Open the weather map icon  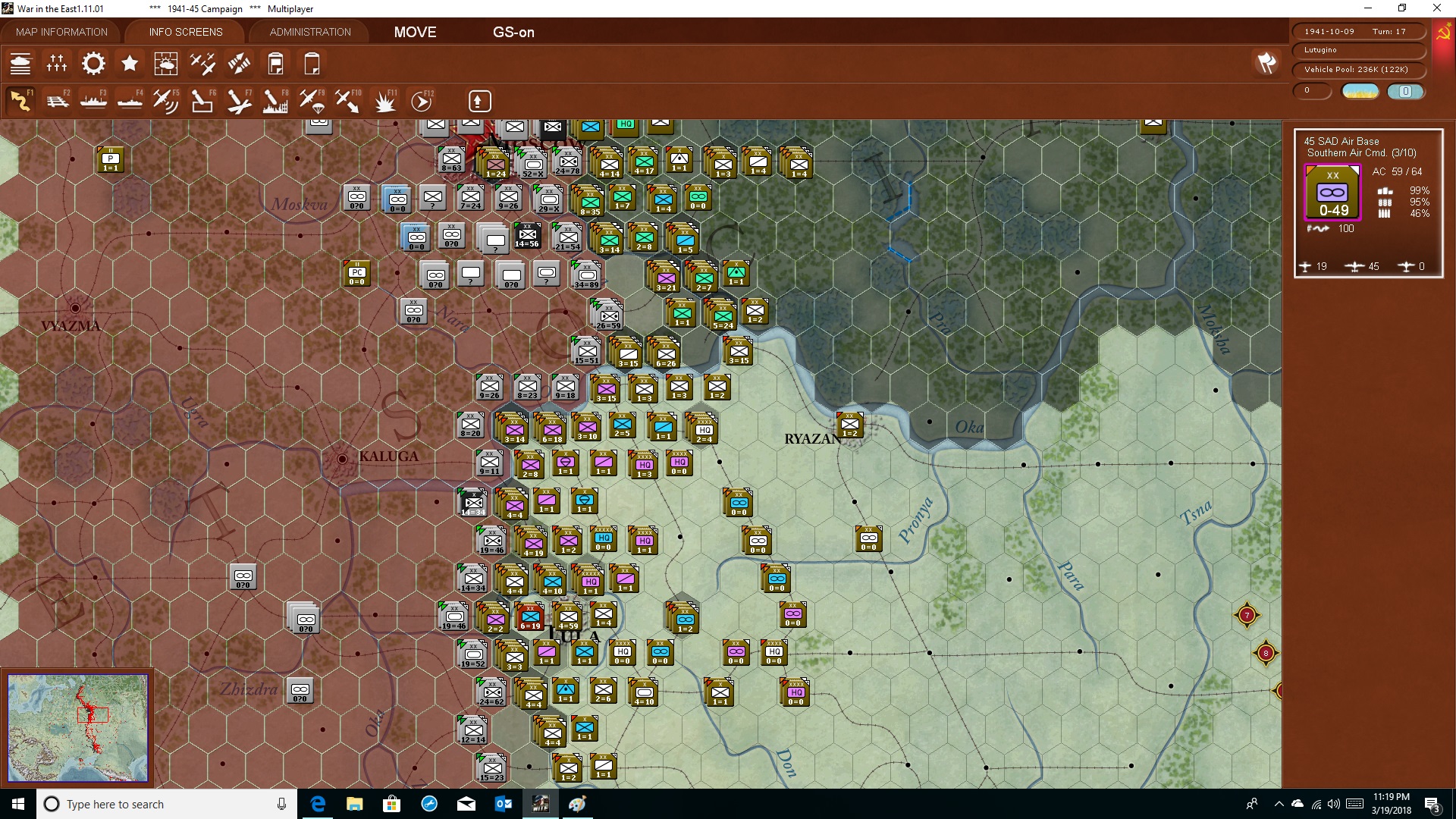(x=166, y=64)
